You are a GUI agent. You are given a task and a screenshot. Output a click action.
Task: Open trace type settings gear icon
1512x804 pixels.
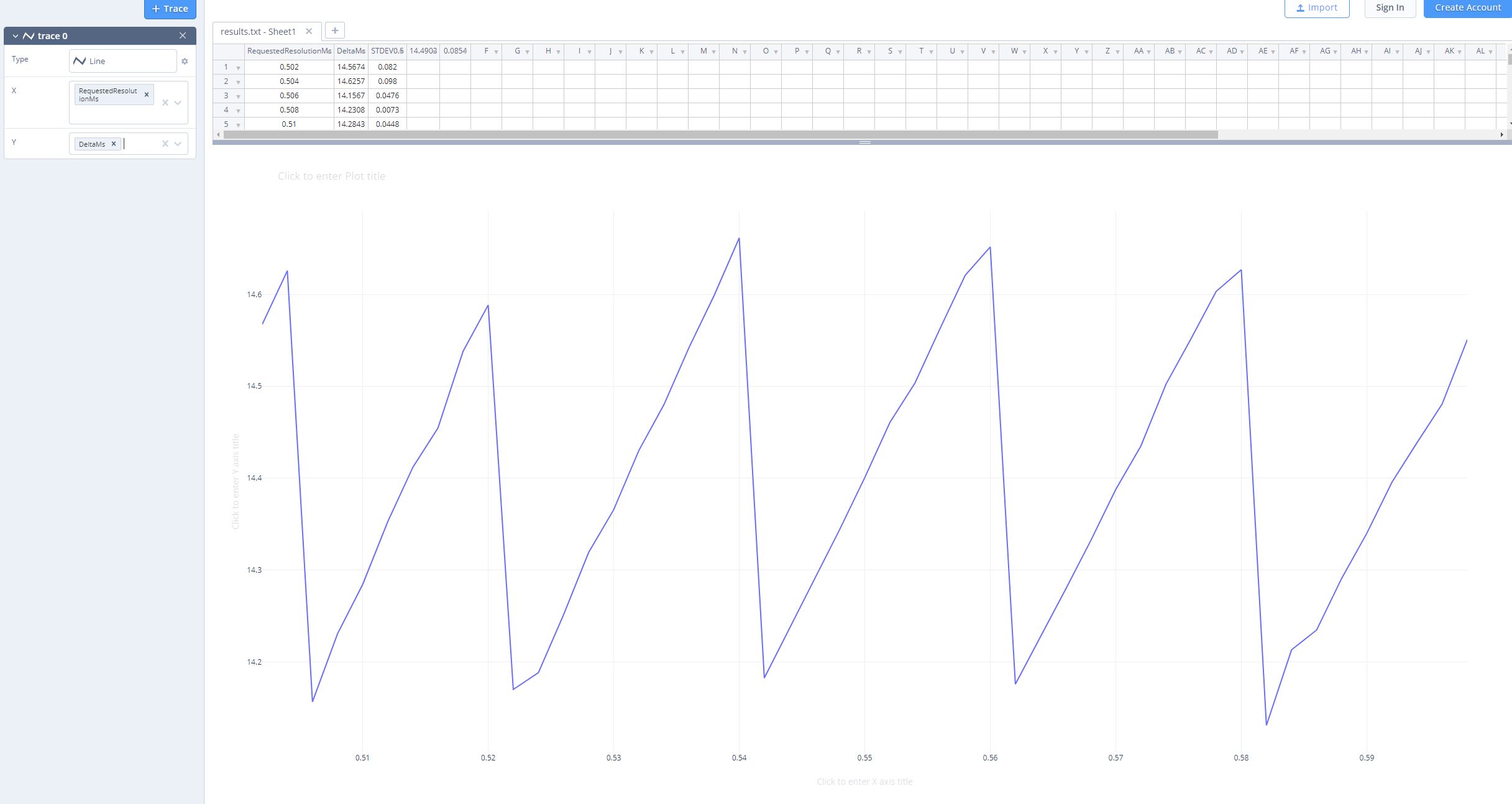click(x=185, y=61)
